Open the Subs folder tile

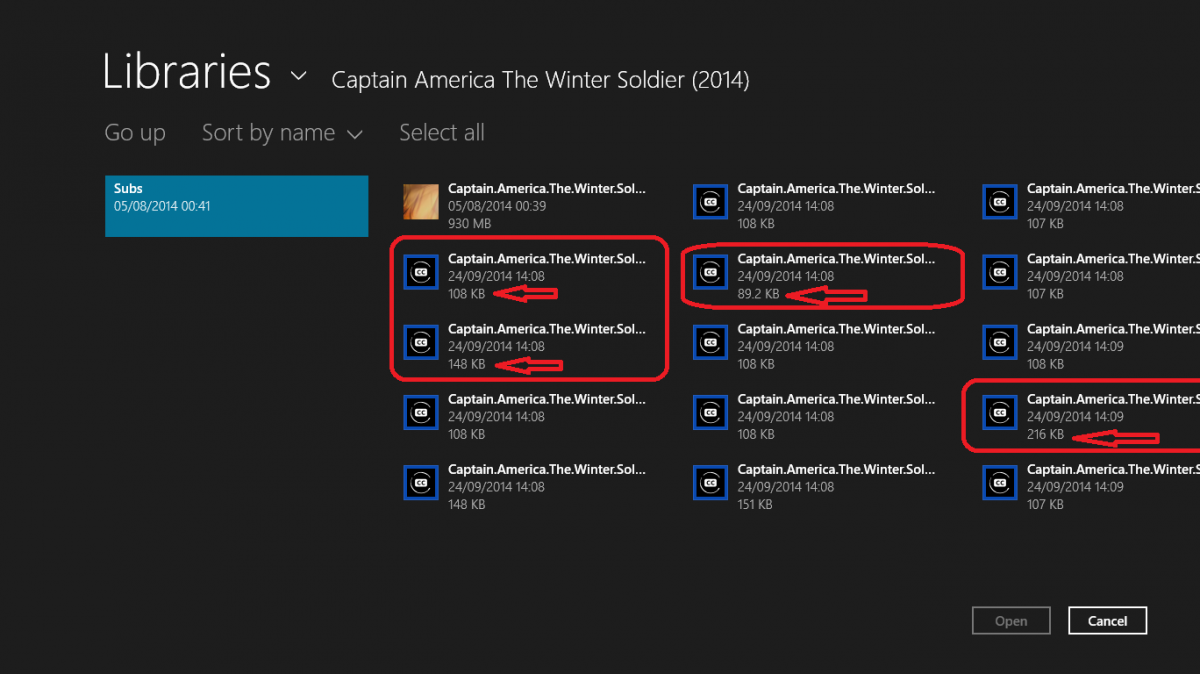click(x=237, y=206)
